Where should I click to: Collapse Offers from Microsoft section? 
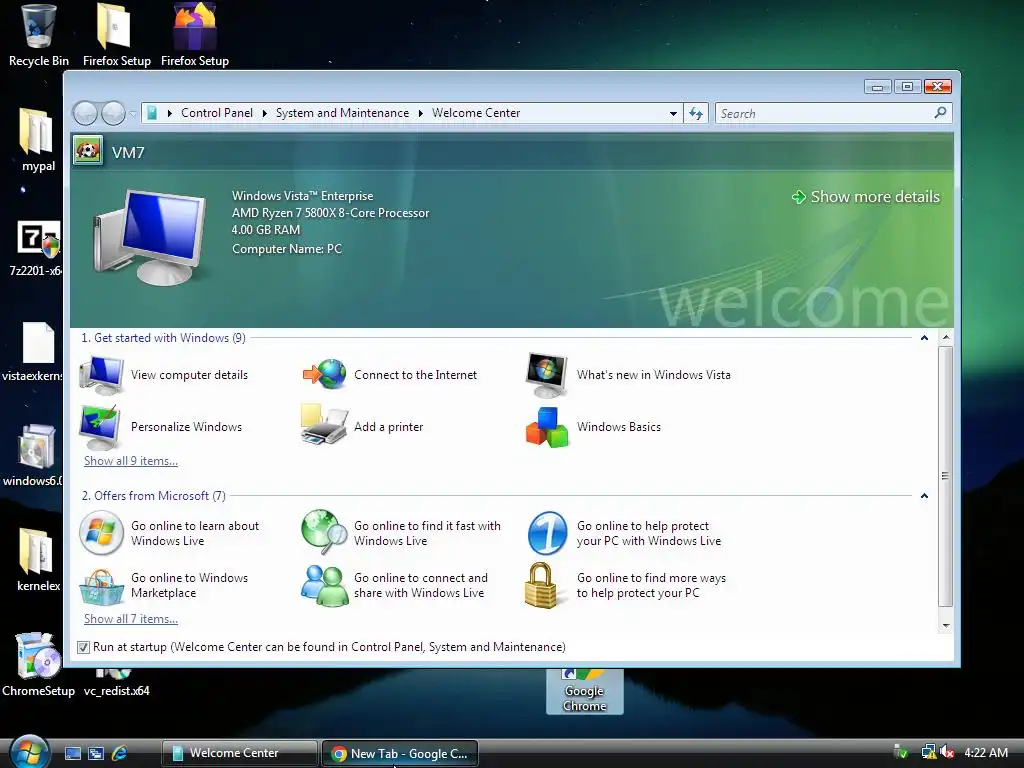pos(924,496)
